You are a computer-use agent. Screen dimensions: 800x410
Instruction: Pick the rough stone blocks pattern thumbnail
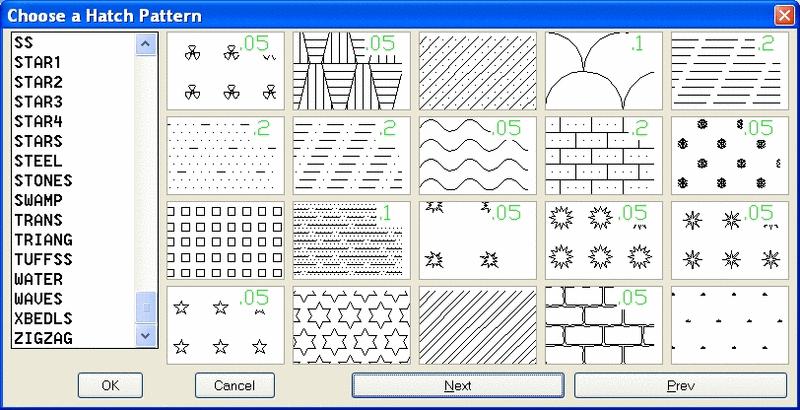coord(604,325)
